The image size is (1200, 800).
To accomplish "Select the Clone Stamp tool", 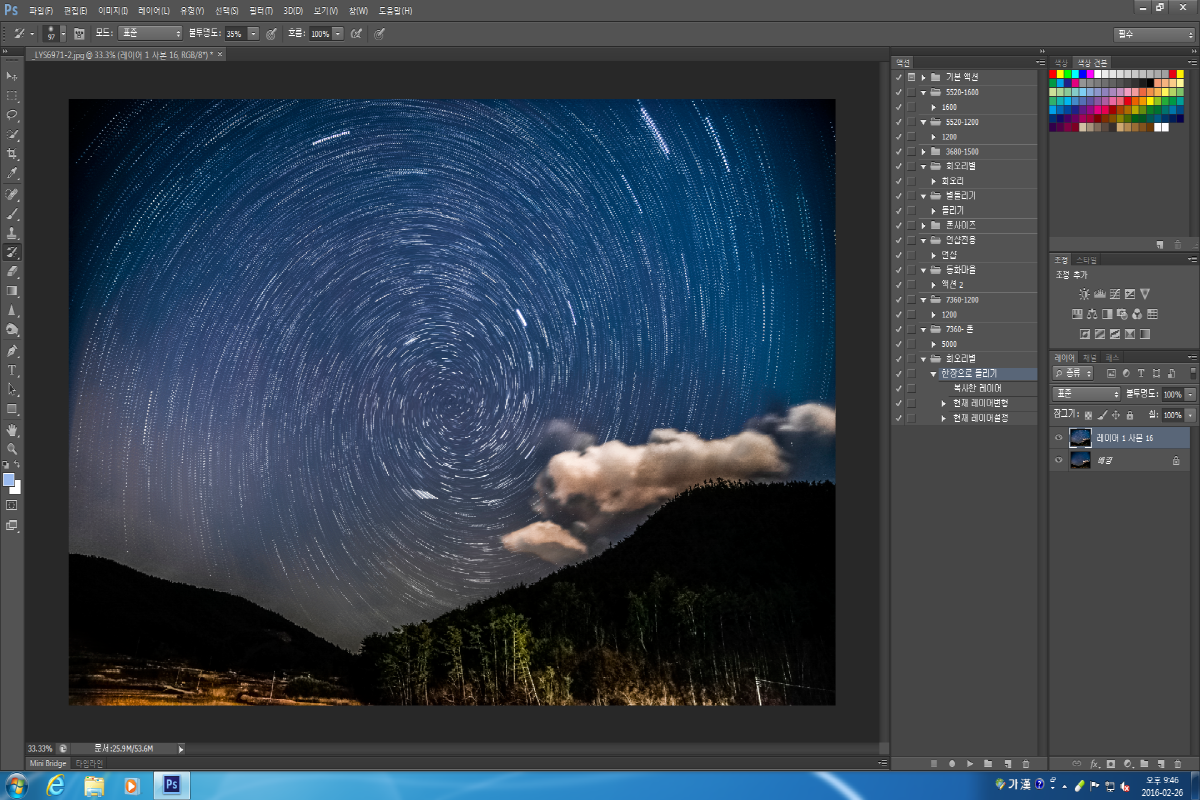I will click(12, 232).
